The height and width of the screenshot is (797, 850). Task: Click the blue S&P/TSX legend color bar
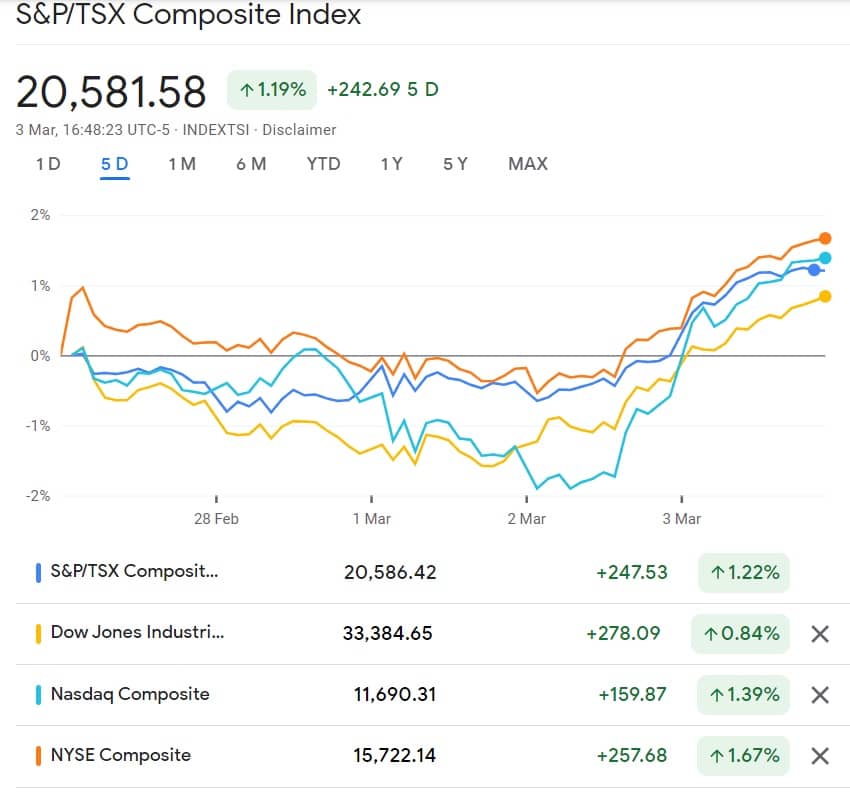coord(38,573)
